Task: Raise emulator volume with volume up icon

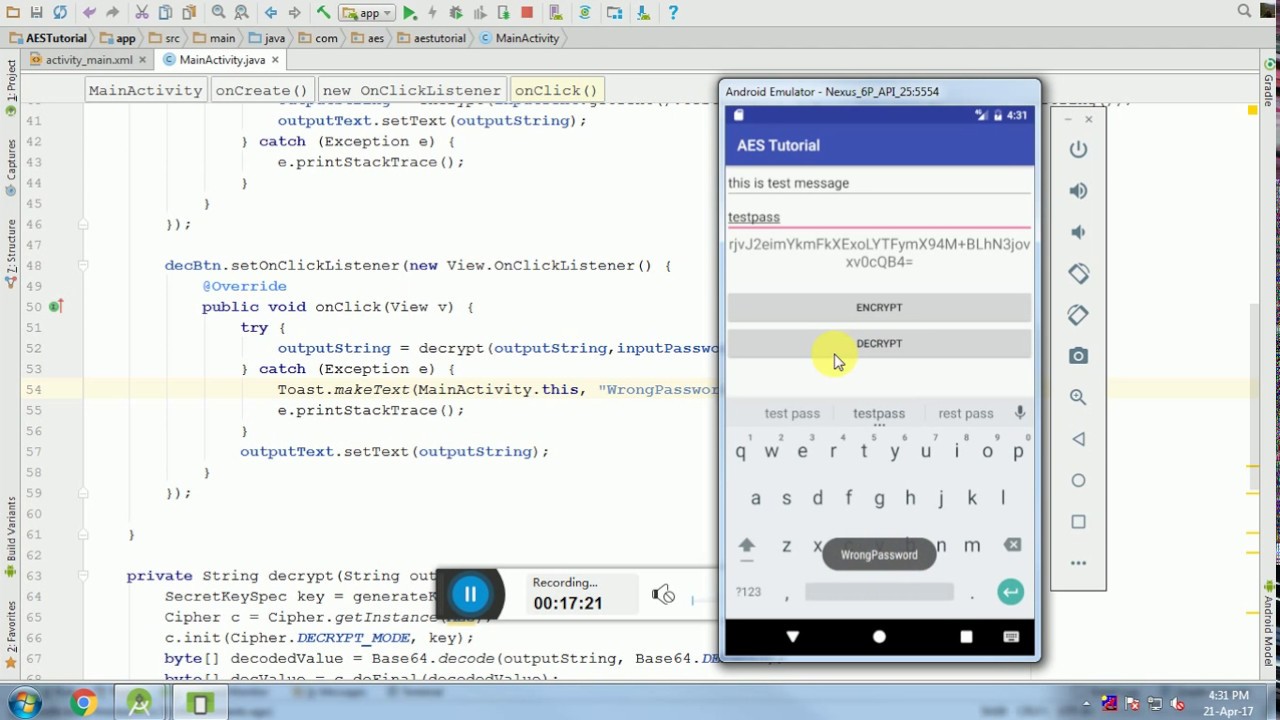Action: tap(1078, 190)
